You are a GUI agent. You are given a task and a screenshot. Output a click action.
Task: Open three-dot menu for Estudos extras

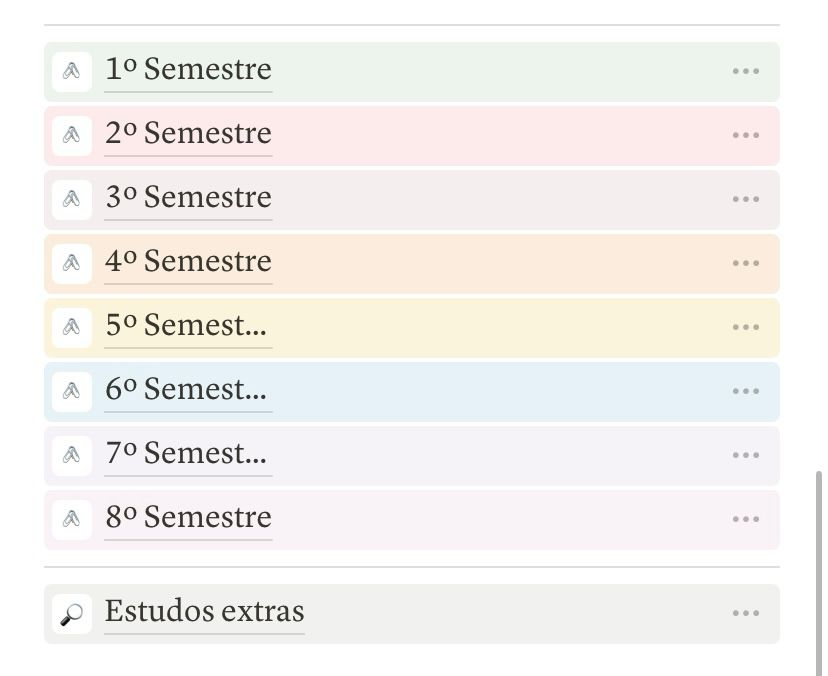(x=746, y=613)
